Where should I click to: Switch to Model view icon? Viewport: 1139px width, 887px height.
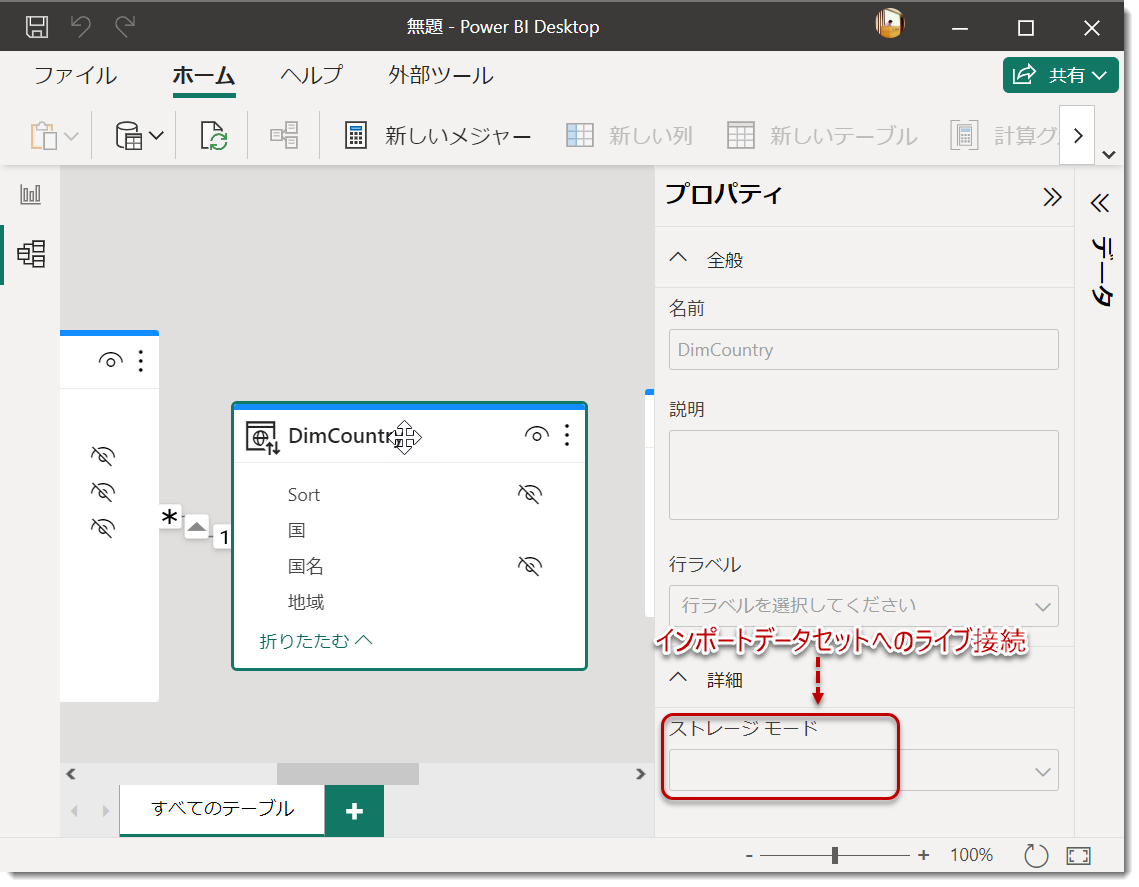tap(31, 254)
